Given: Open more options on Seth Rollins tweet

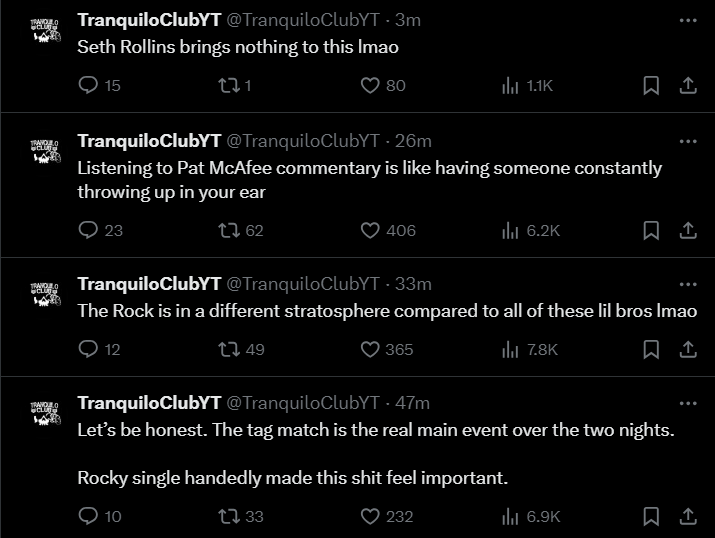Looking at the screenshot, I should pos(687,20).
